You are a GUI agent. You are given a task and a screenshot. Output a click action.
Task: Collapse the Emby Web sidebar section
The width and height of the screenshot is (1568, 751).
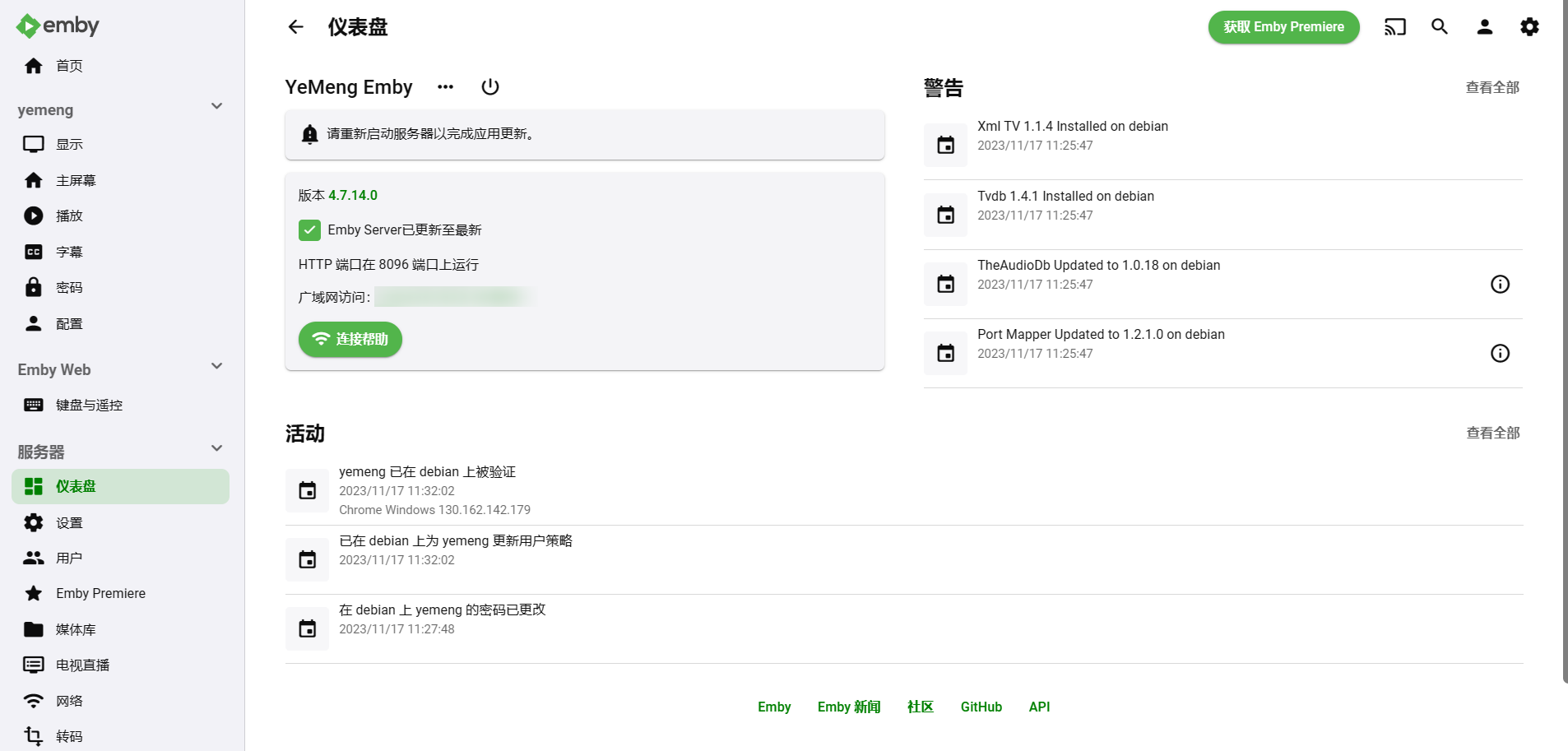[x=216, y=366]
